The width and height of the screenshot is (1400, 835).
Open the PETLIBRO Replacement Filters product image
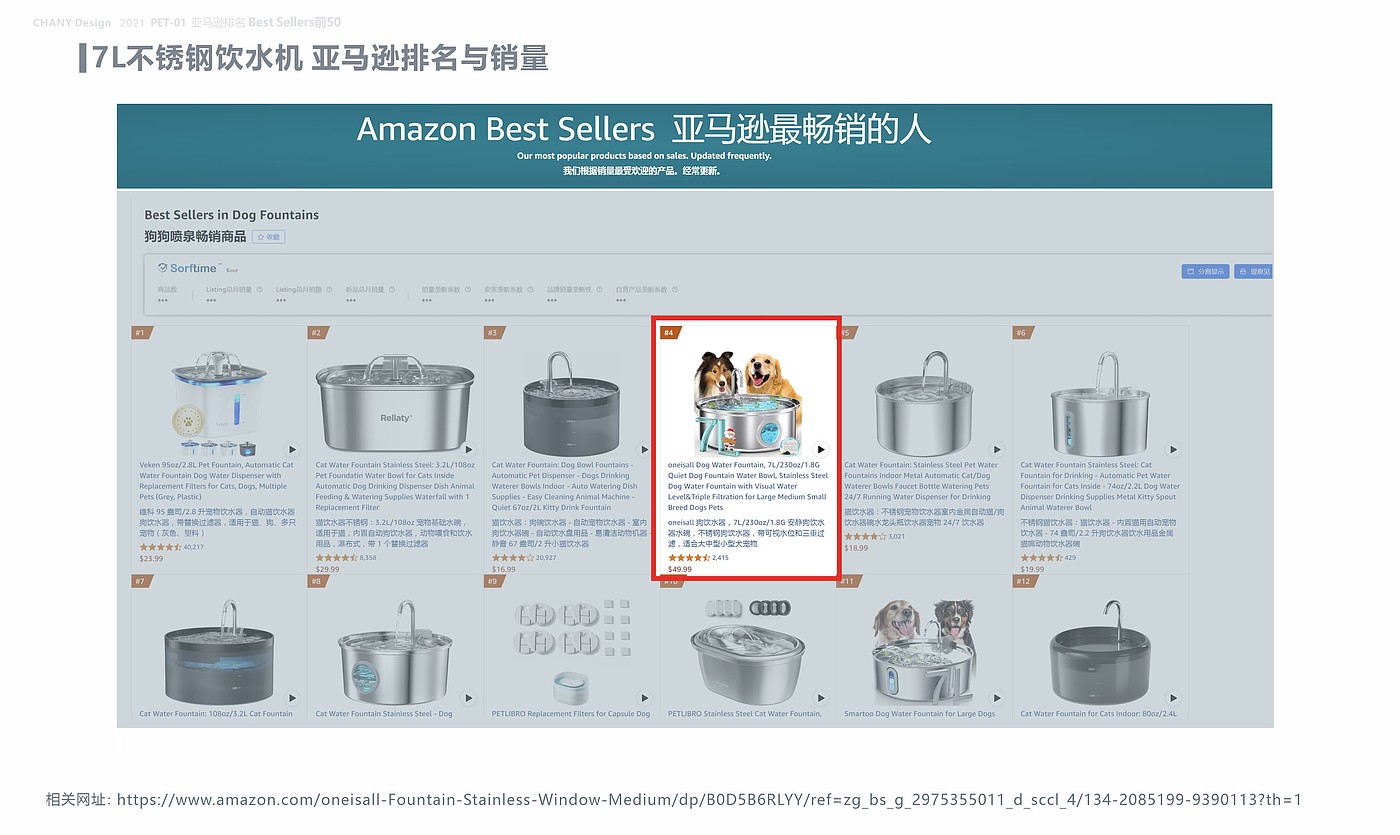click(572, 650)
